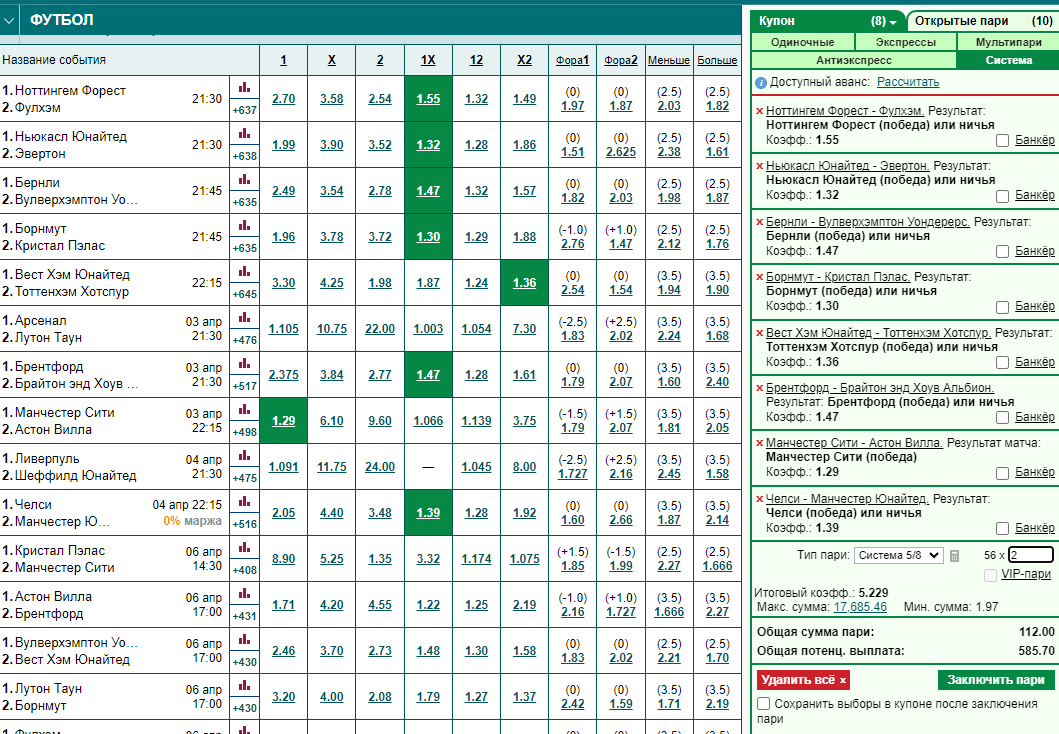
Task: Mark Бернли selection as Банкёр
Action: tap(1002, 252)
